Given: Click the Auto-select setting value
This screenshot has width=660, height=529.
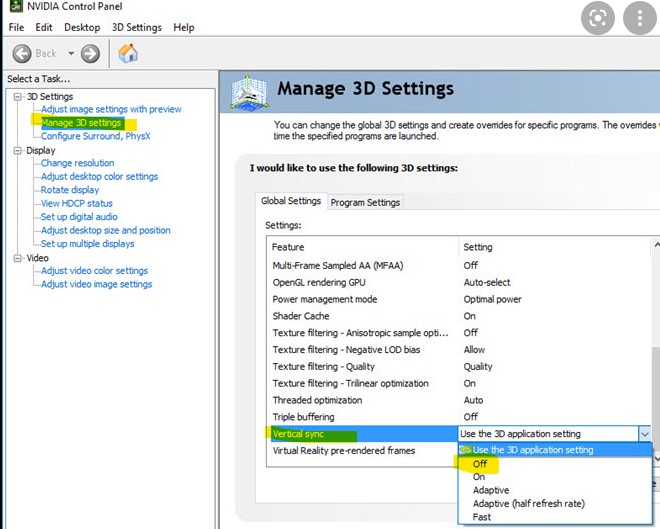Looking at the screenshot, I should (487, 282).
